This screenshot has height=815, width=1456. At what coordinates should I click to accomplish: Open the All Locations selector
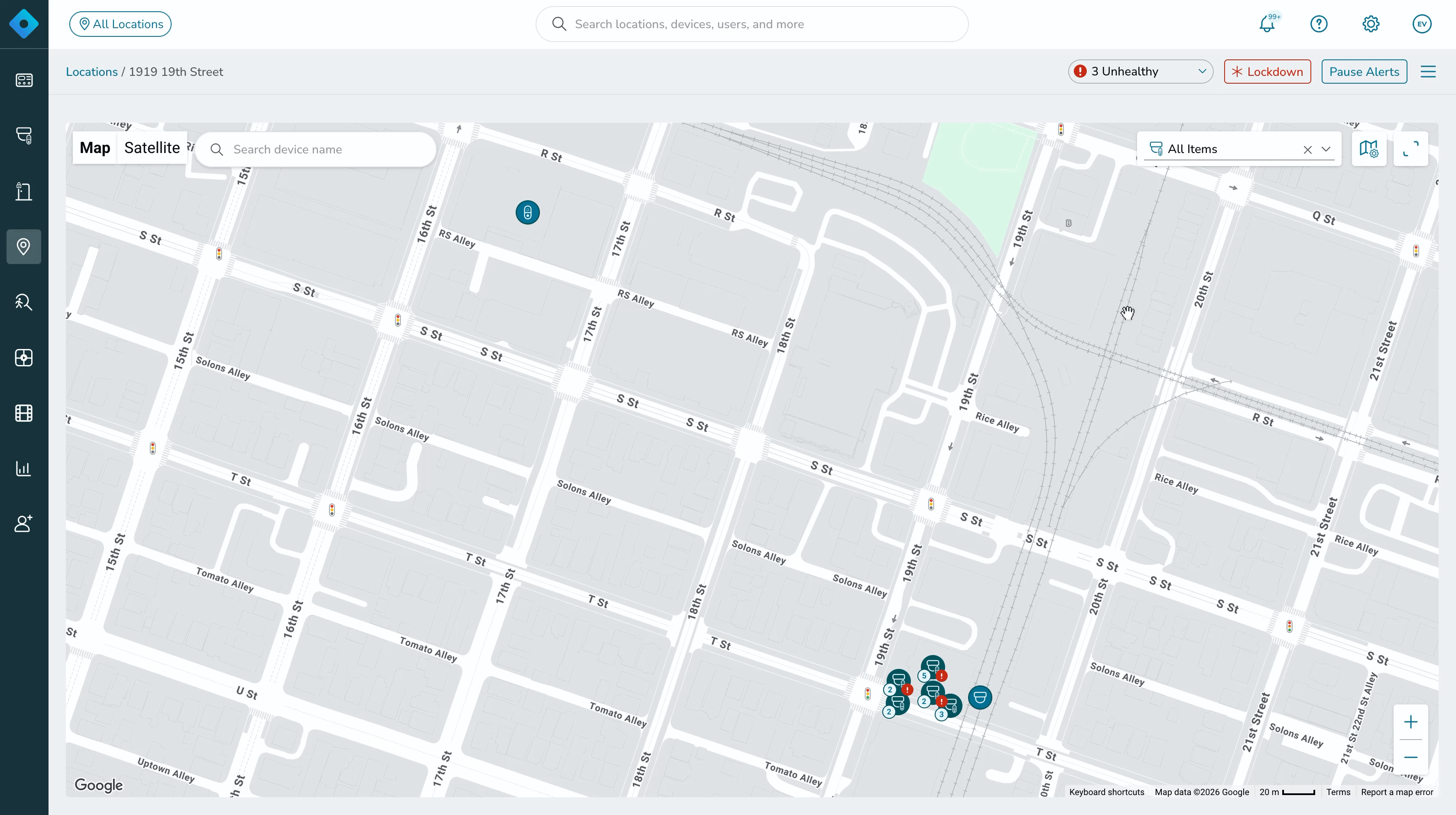tap(120, 24)
